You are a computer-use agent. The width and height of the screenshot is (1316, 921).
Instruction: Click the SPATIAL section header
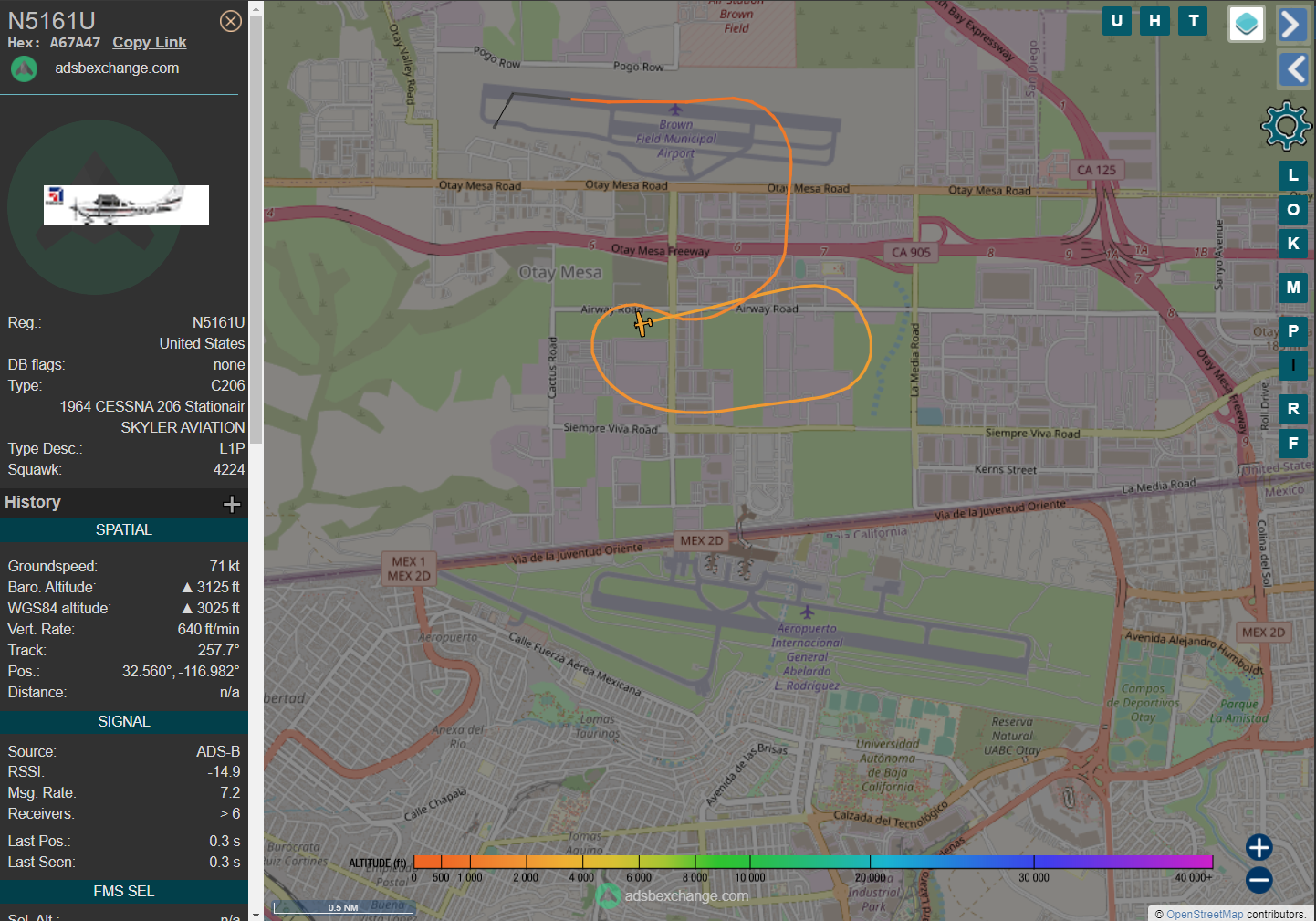coord(124,530)
